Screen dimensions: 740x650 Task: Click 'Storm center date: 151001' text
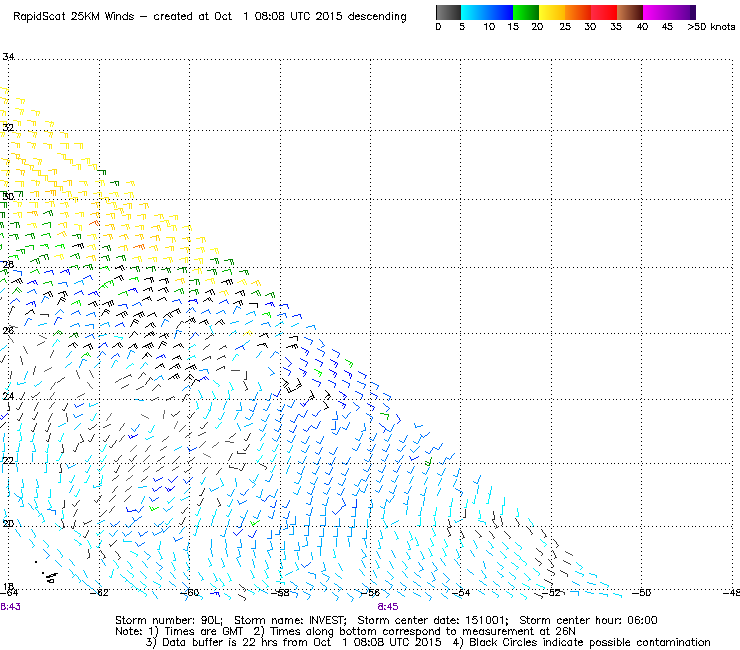(433, 620)
